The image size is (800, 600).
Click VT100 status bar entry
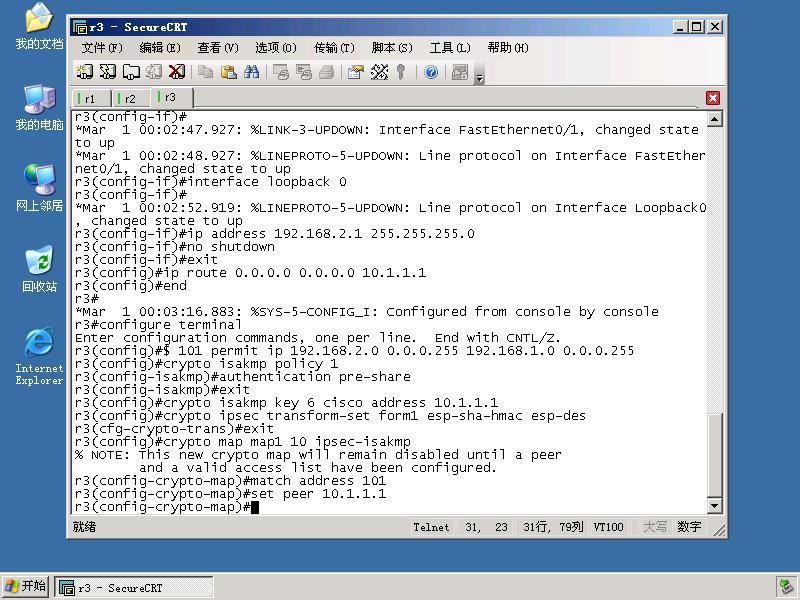click(608, 527)
